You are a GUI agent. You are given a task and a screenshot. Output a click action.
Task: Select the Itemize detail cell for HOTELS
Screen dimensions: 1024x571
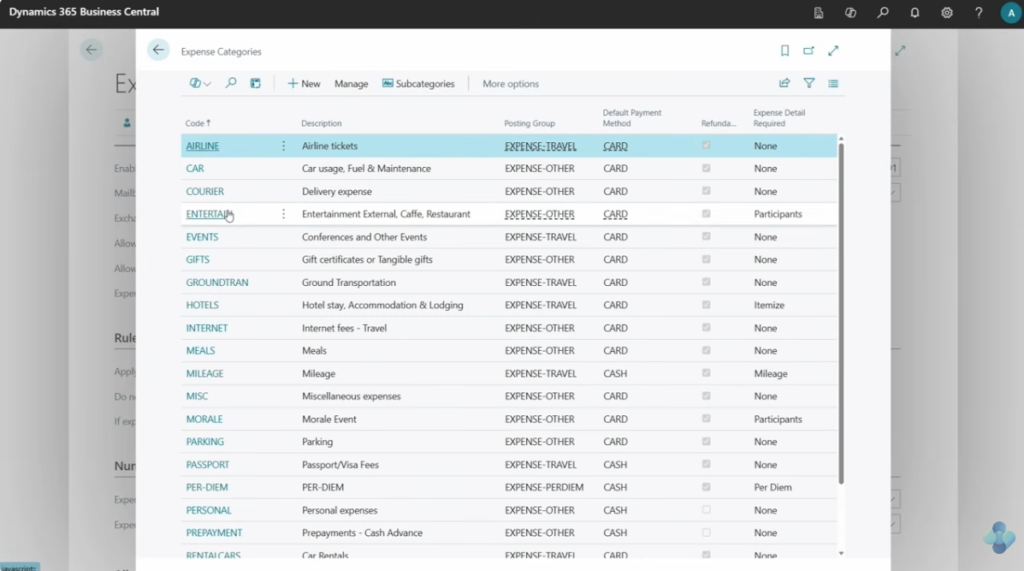click(769, 305)
